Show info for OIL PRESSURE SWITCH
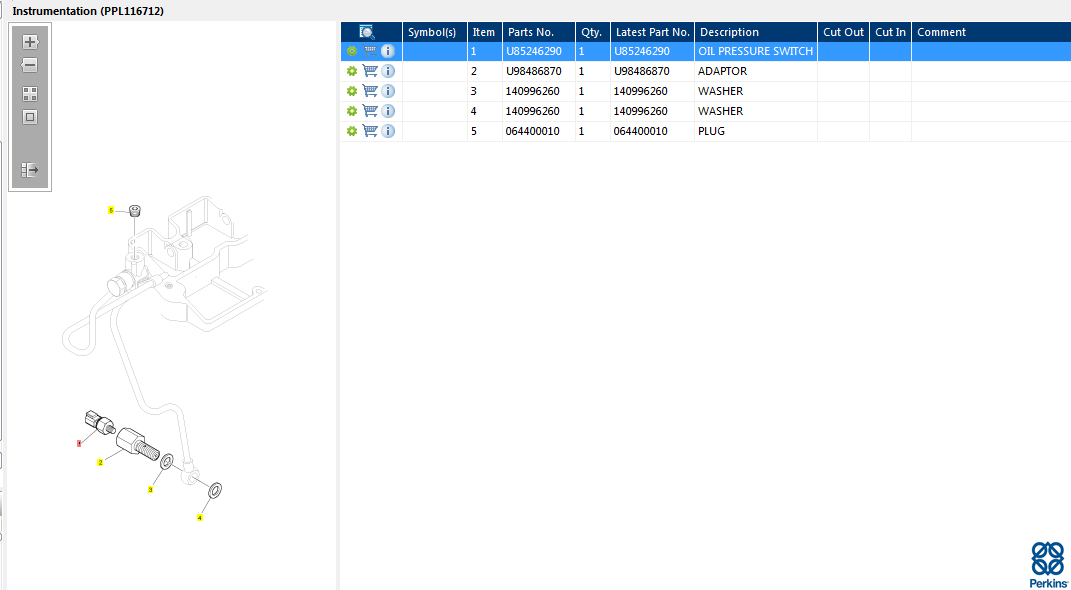This screenshot has height=590, width=1071. 388,51
